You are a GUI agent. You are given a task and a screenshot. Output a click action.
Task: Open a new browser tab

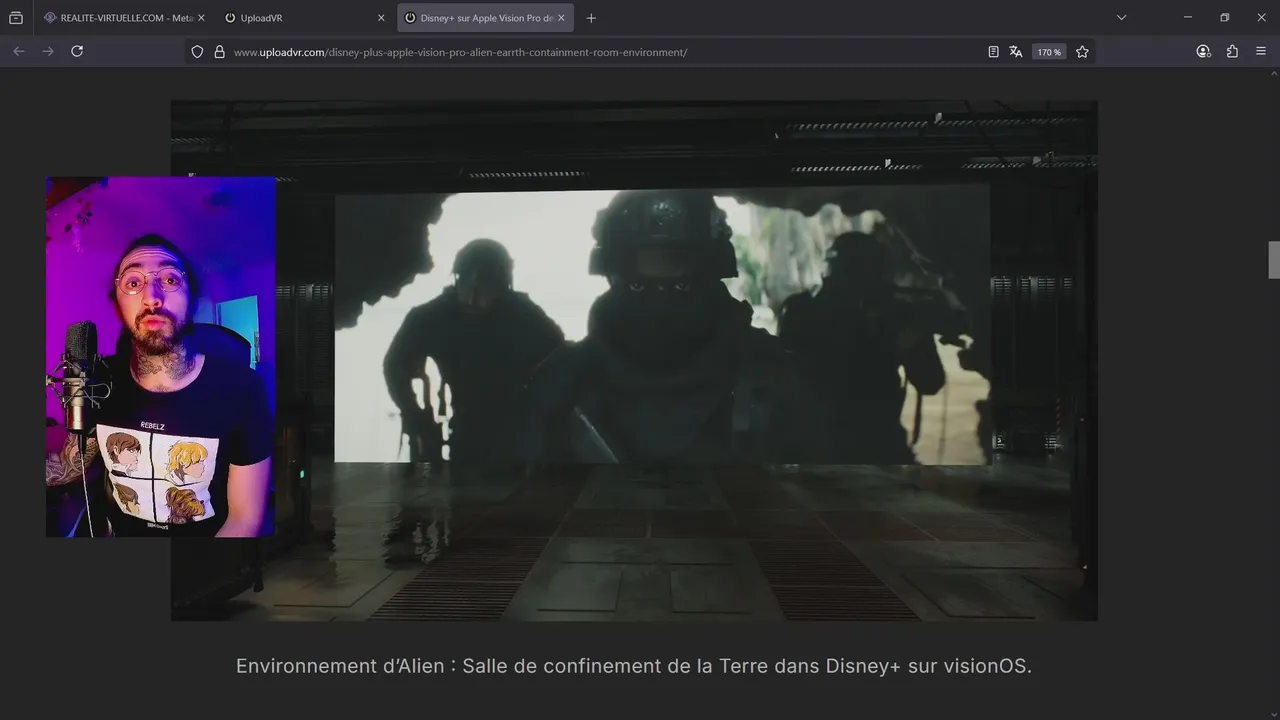point(591,18)
